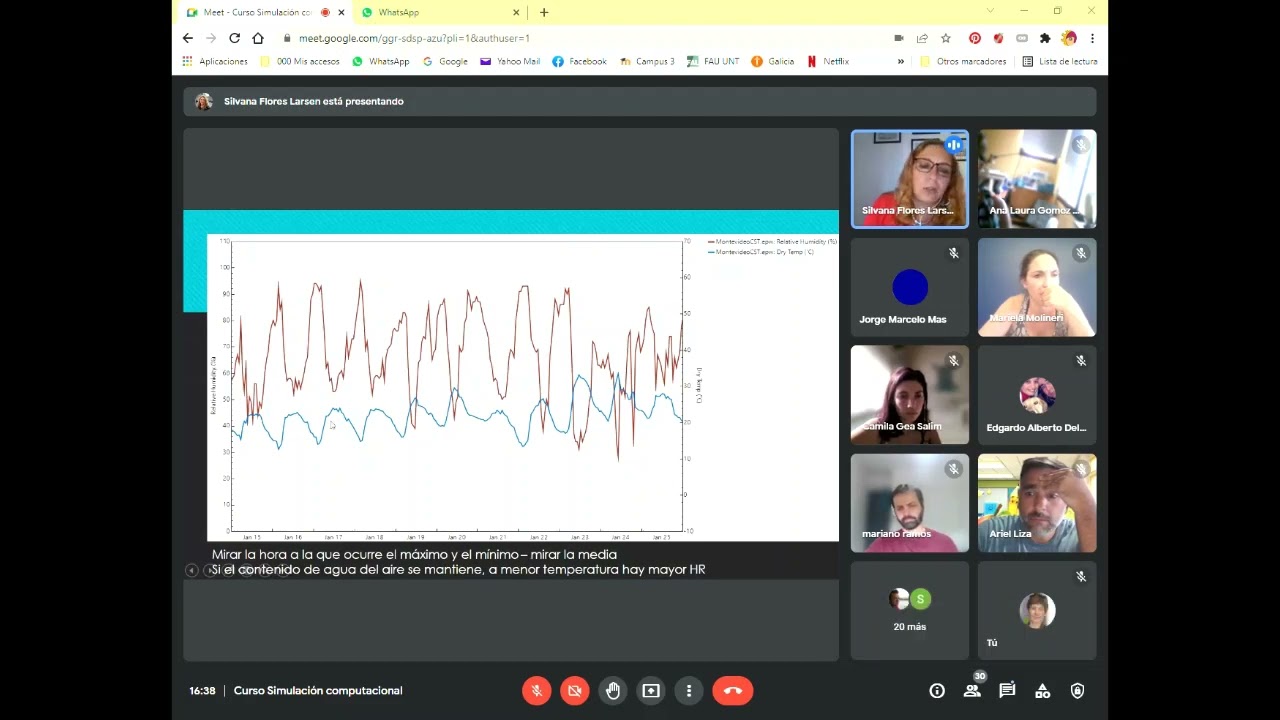
Task: Open 000 Mis accesos bookmark folder
Action: (x=299, y=61)
